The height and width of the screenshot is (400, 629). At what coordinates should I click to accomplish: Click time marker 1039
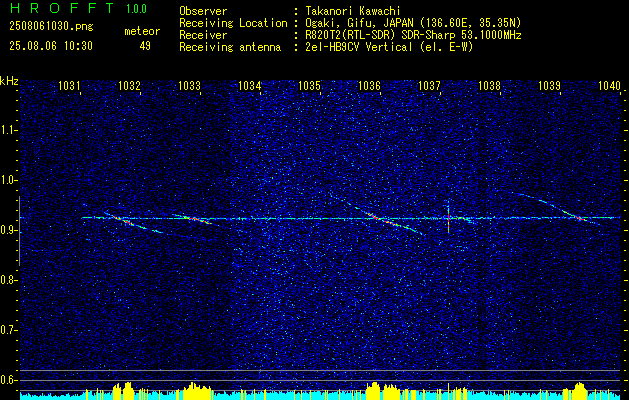coord(550,85)
